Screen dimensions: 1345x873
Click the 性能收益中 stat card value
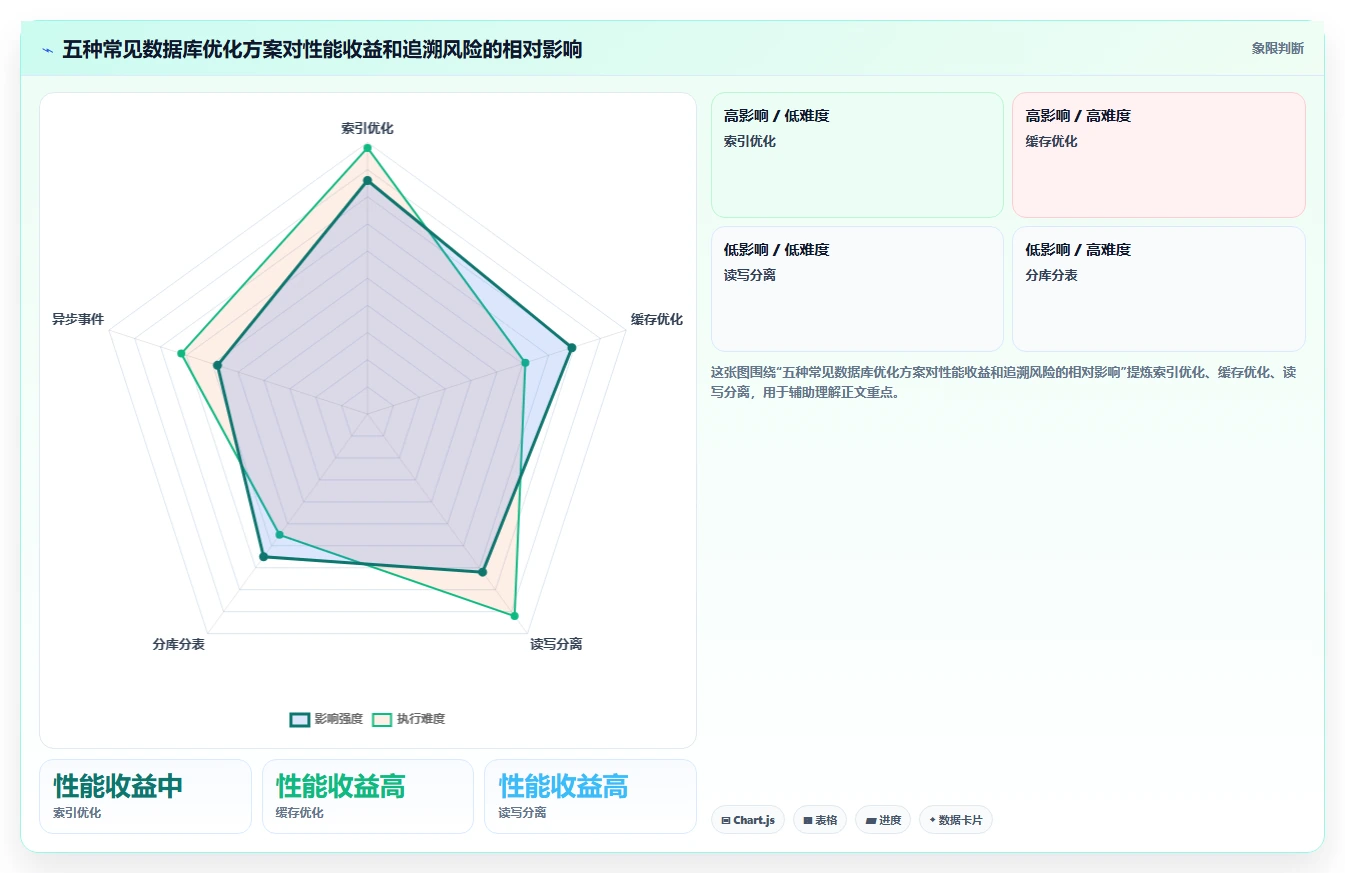(x=118, y=786)
